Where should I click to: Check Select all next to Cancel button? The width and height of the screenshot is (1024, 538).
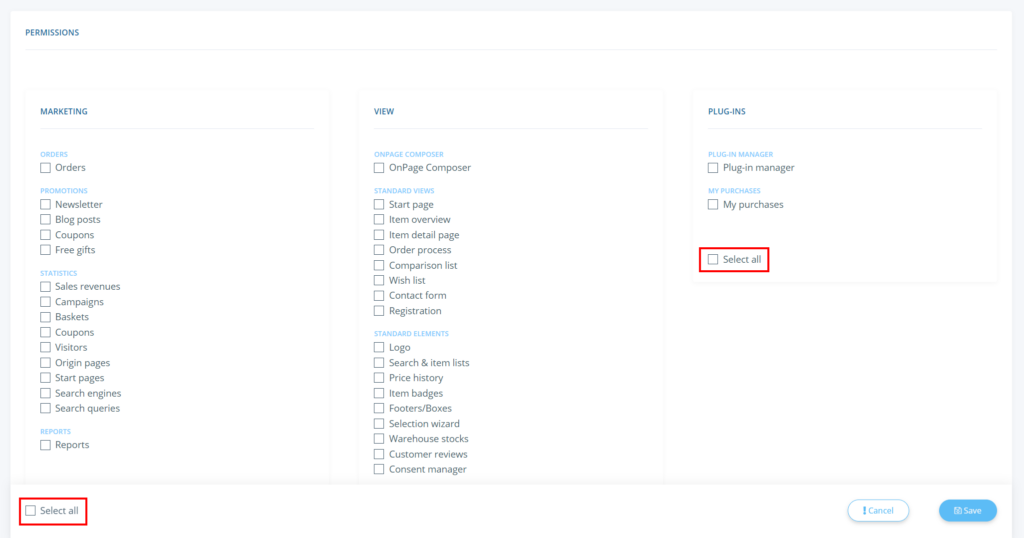[31, 511]
